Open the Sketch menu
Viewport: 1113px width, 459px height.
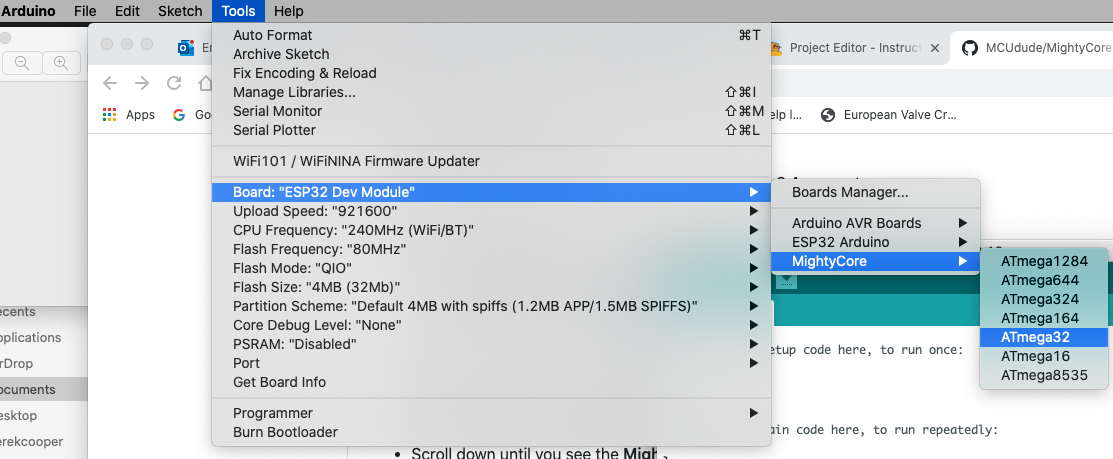pyautogui.click(x=180, y=11)
